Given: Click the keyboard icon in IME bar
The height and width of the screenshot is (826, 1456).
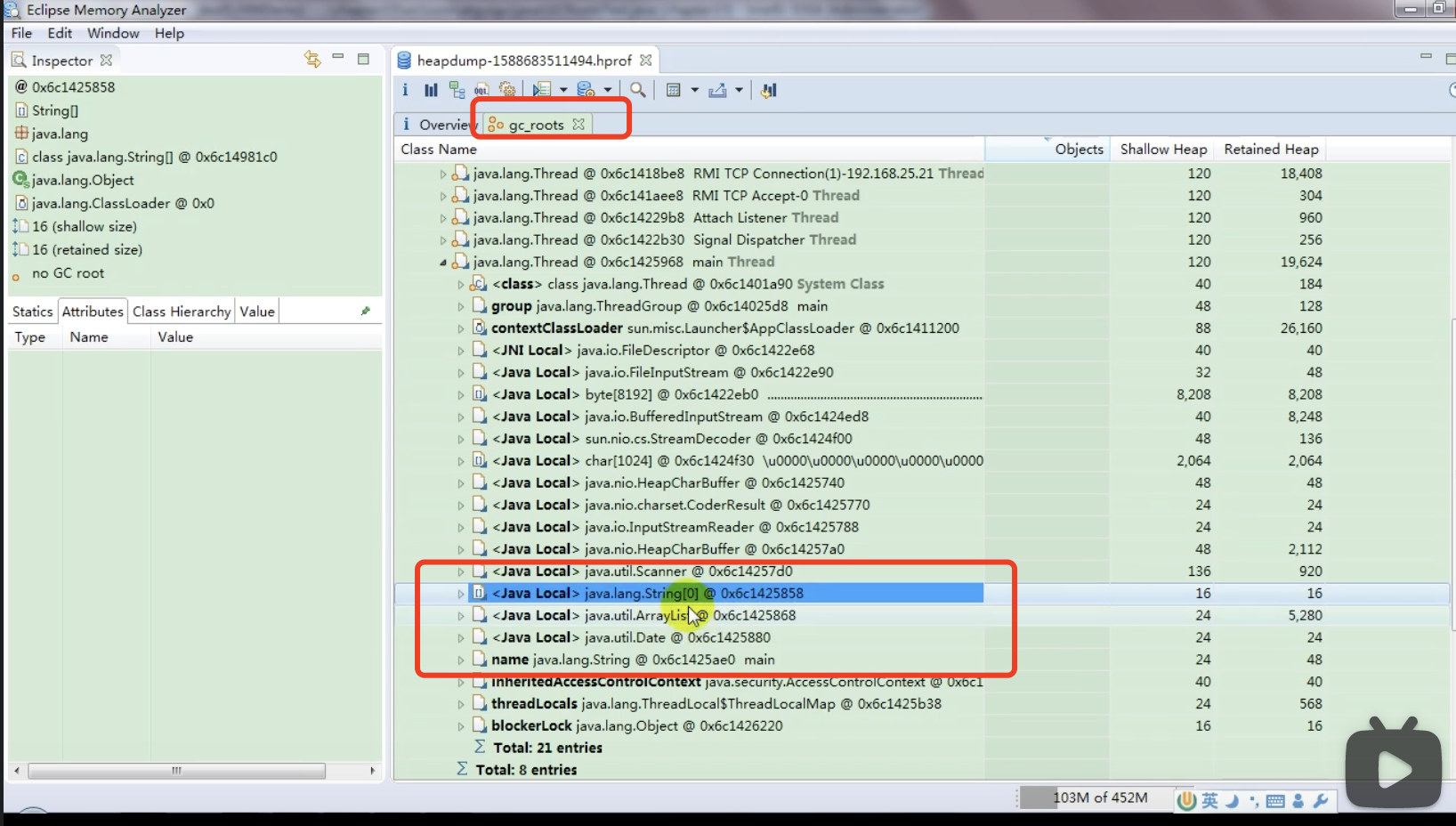Looking at the screenshot, I should pyautogui.click(x=1274, y=801).
